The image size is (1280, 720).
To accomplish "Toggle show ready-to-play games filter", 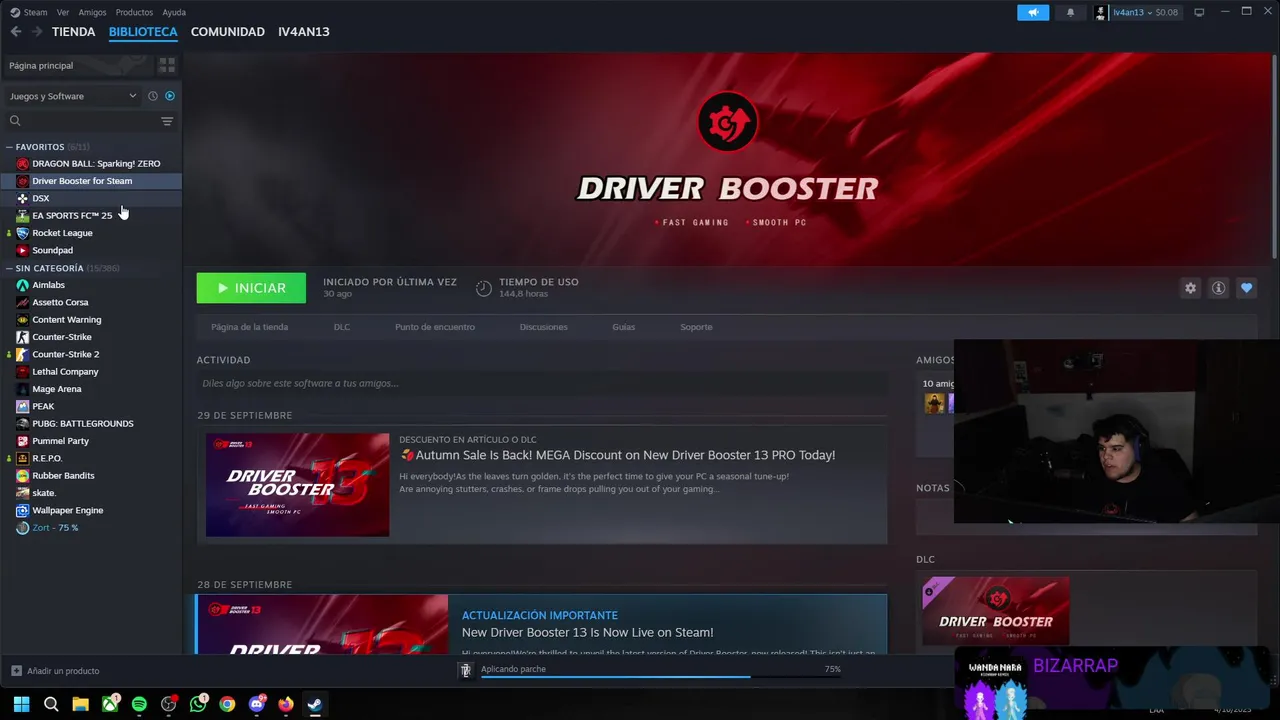I will (x=170, y=96).
